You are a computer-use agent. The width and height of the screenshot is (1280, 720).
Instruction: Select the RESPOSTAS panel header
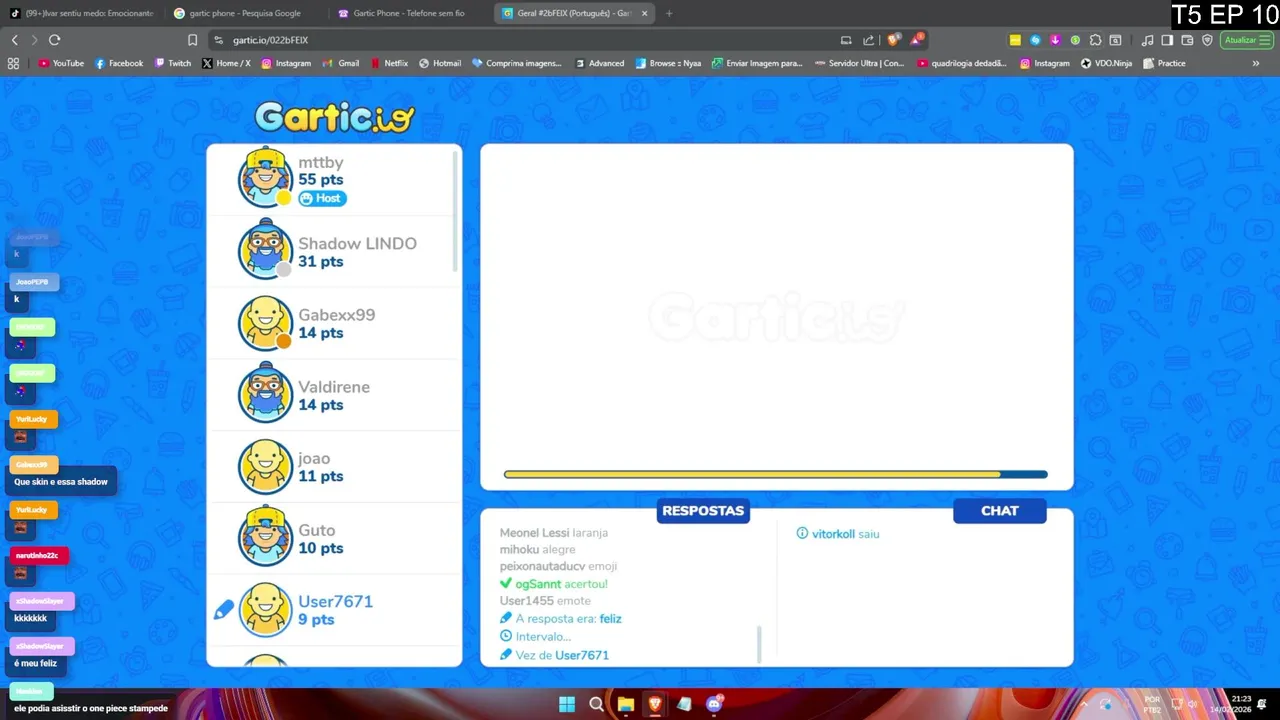(x=703, y=511)
